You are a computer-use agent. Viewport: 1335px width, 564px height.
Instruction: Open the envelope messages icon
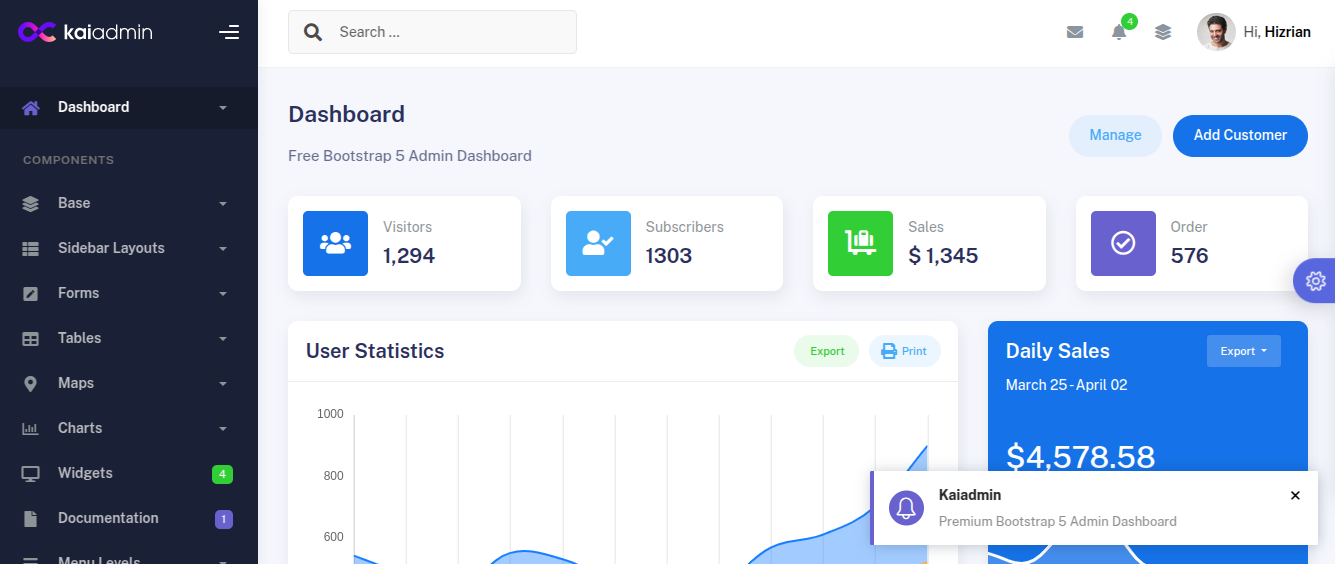tap(1075, 32)
